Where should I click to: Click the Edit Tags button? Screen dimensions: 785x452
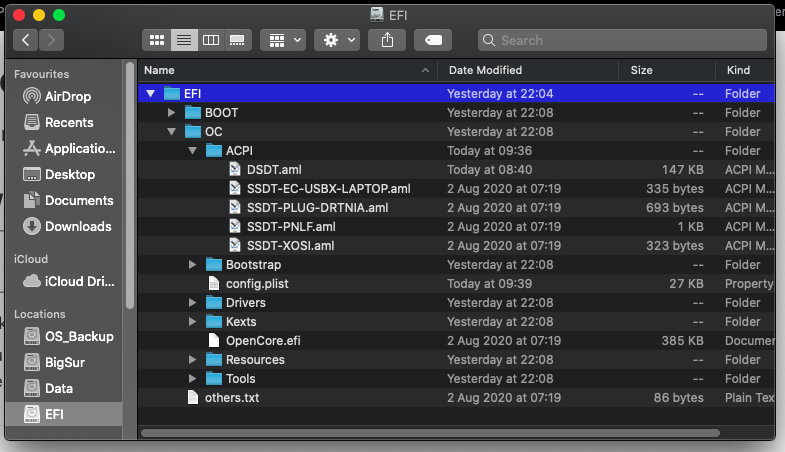(x=433, y=40)
